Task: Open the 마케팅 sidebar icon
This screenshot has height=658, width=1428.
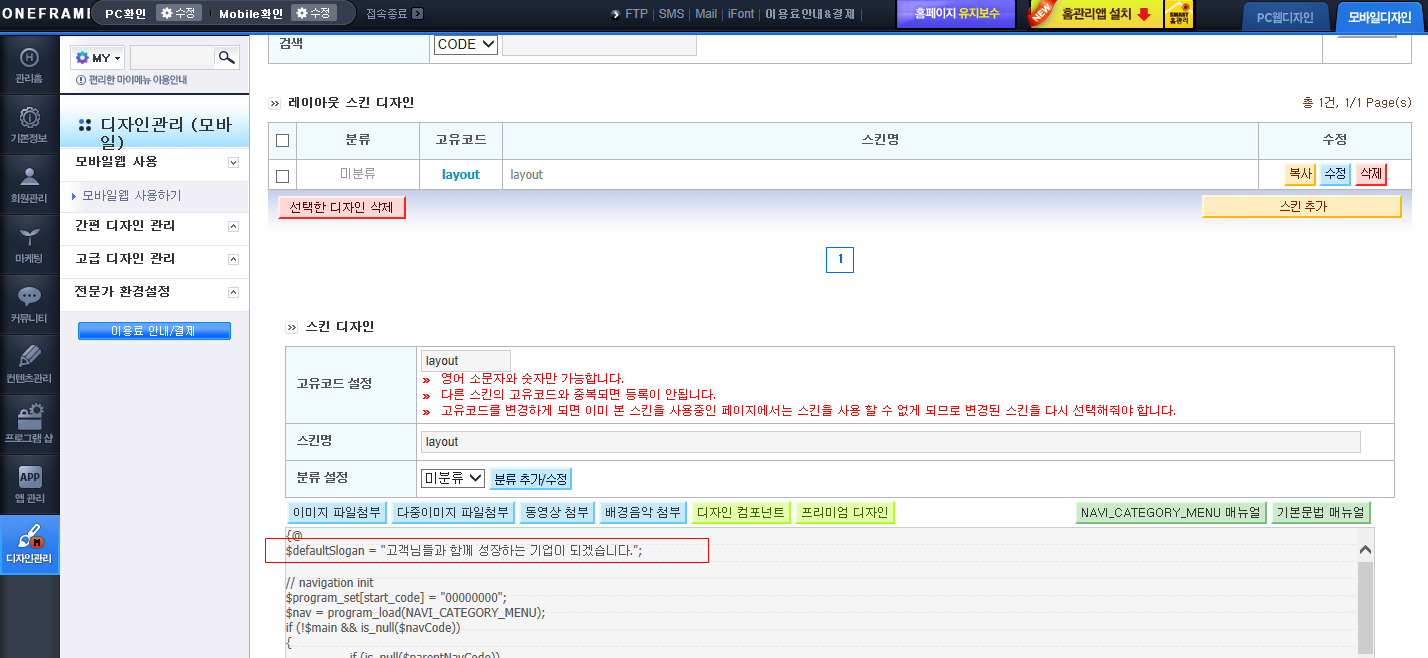Action: point(29,245)
